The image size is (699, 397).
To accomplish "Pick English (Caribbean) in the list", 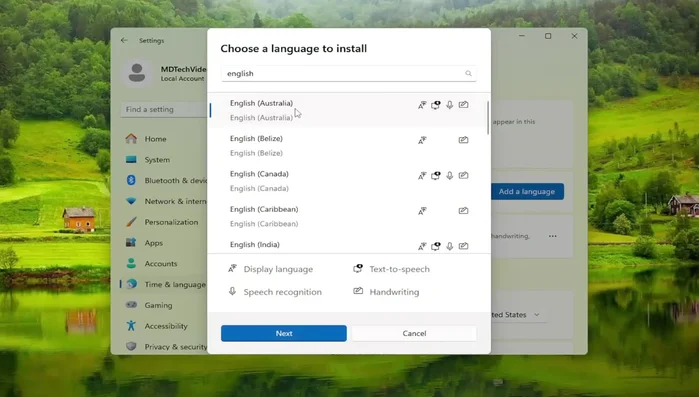I will (348, 216).
